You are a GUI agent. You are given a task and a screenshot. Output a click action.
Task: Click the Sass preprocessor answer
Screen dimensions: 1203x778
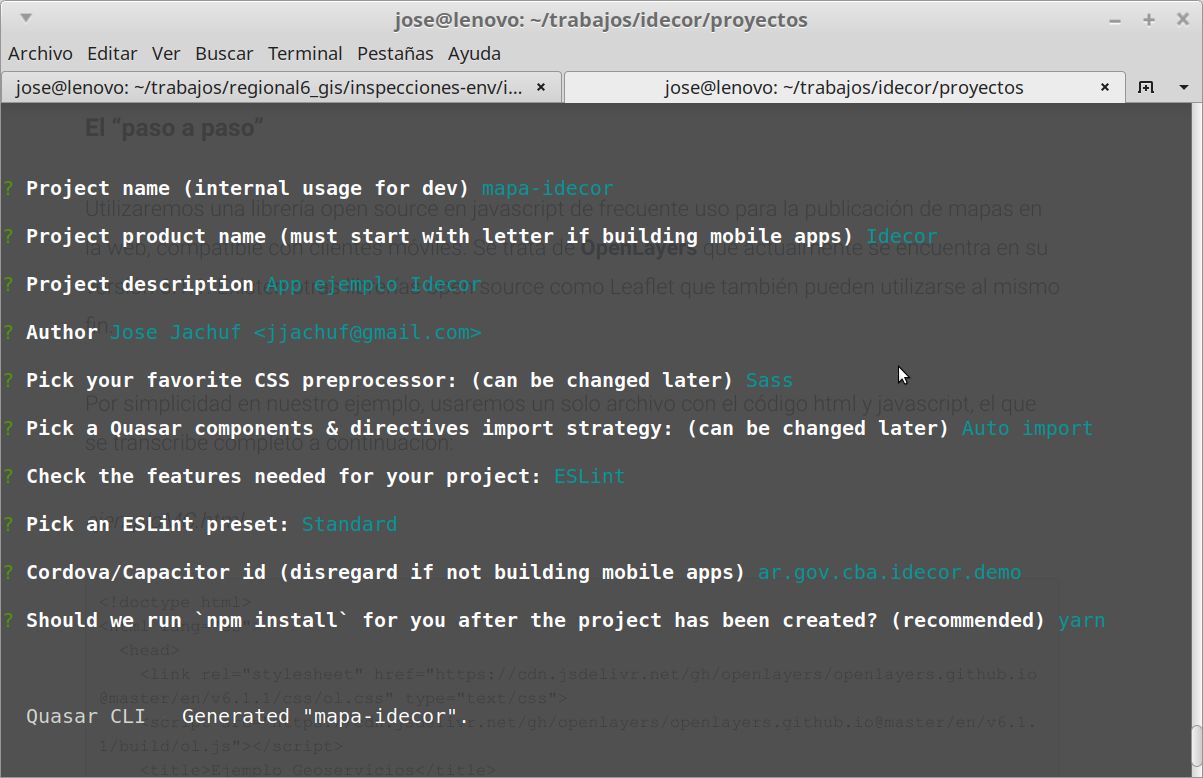click(x=769, y=380)
